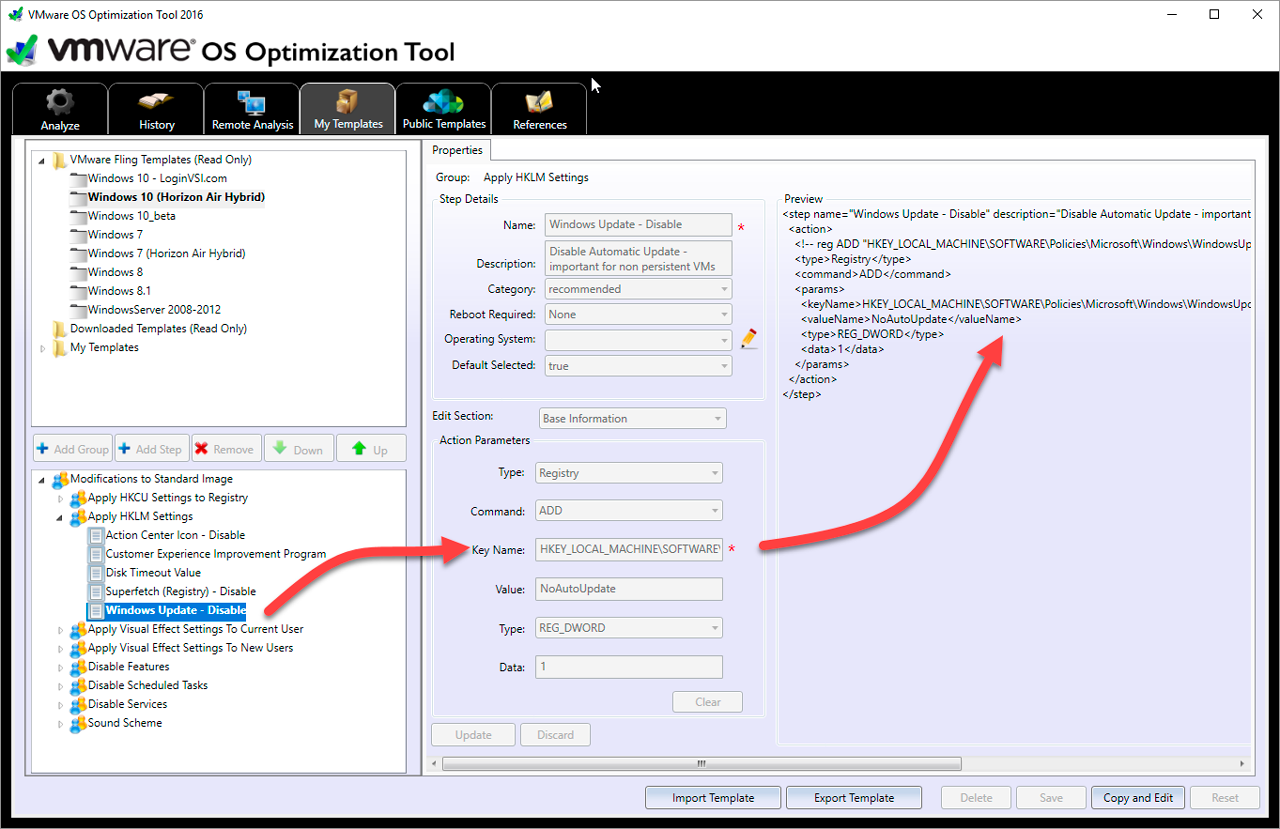Click the Import Template button

pos(713,798)
